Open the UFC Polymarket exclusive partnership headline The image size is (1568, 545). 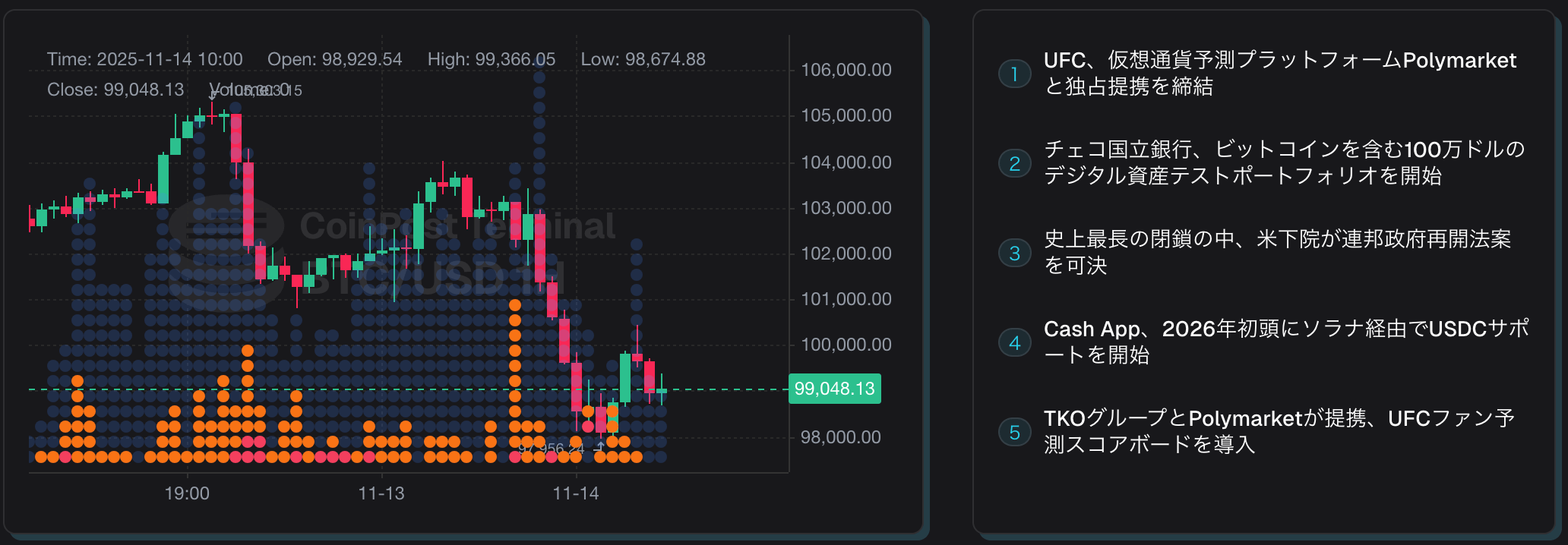(1279, 73)
